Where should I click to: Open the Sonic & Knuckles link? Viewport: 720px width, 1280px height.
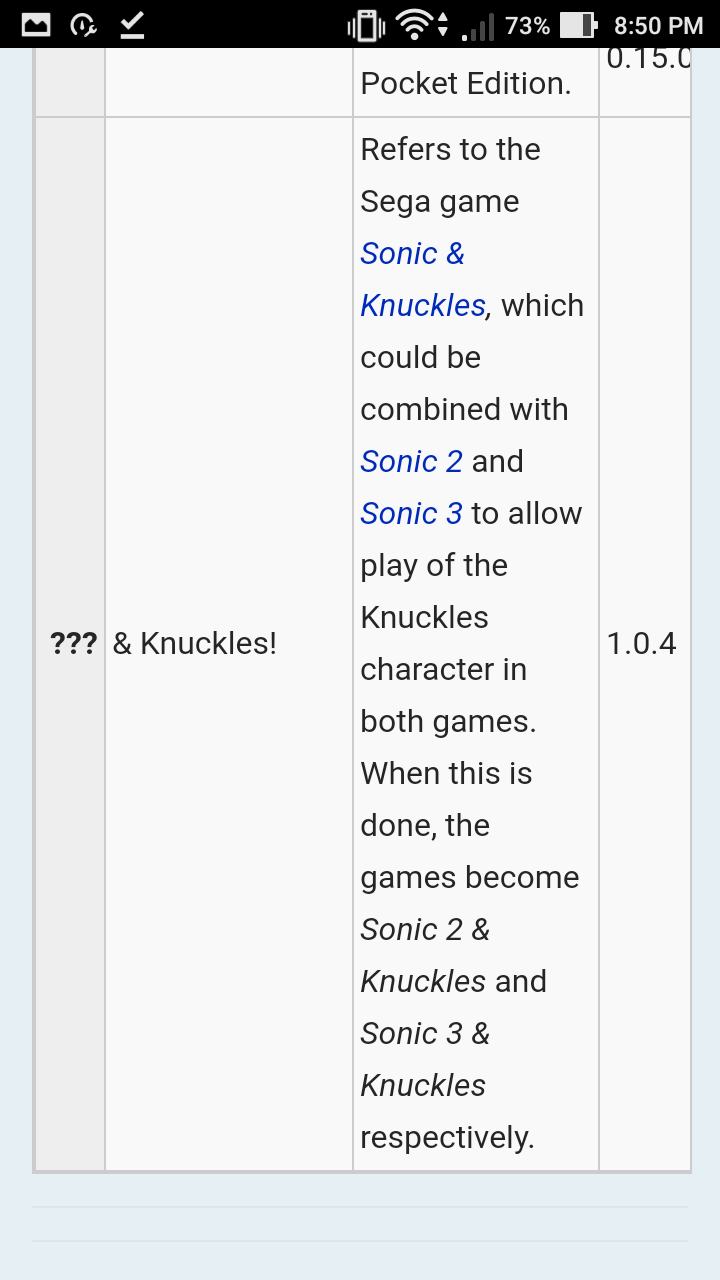[x=423, y=279]
